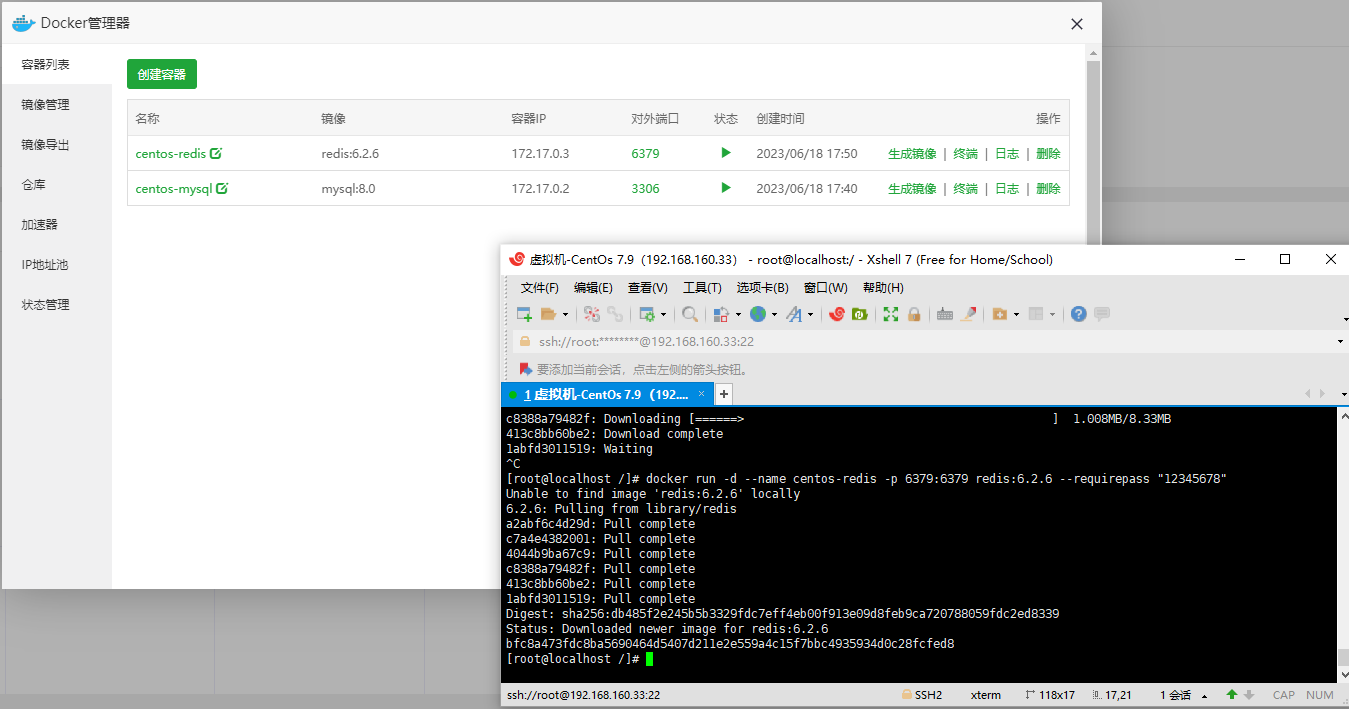Select 镜像导出 in Docker sidebar
This screenshot has width=1349, height=709.
click(x=57, y=144)
